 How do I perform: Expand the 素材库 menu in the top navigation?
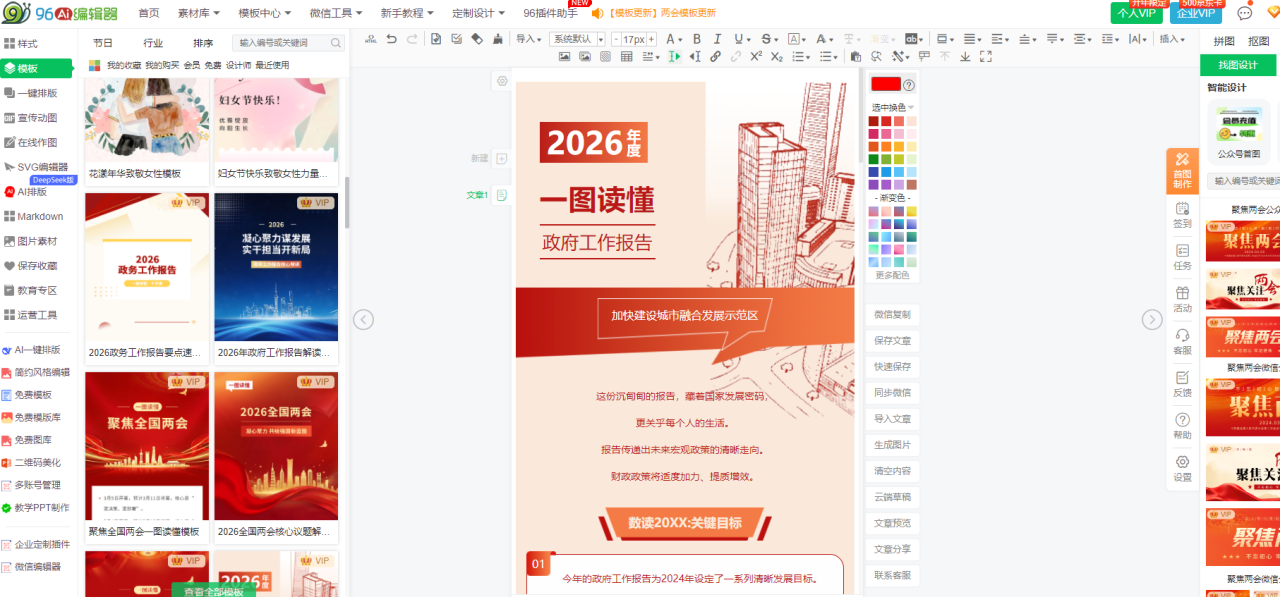pos(199,13)
